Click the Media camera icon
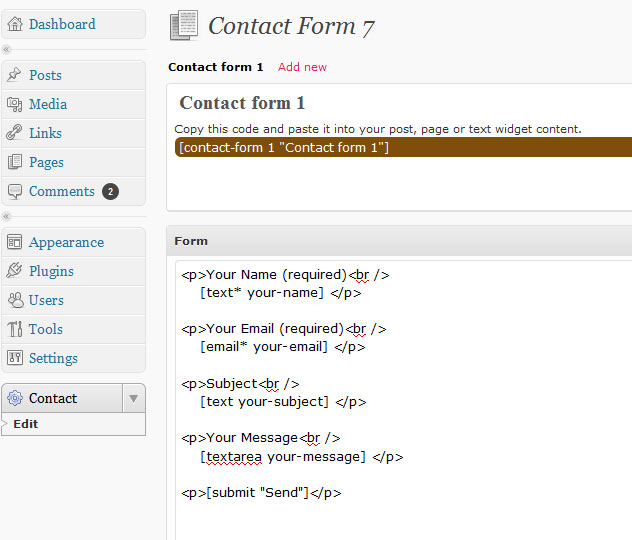 (x=15, y=104)
